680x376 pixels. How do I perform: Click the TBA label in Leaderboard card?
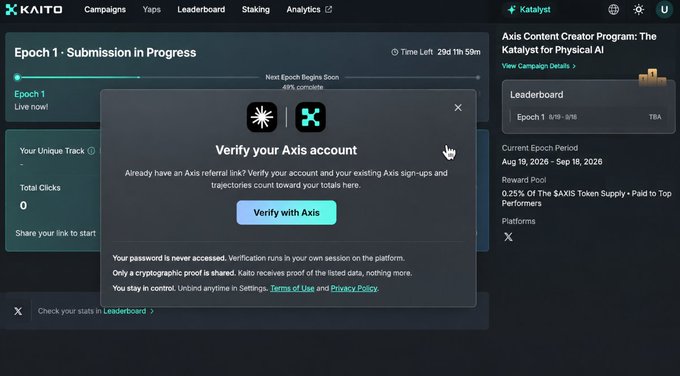655,117
